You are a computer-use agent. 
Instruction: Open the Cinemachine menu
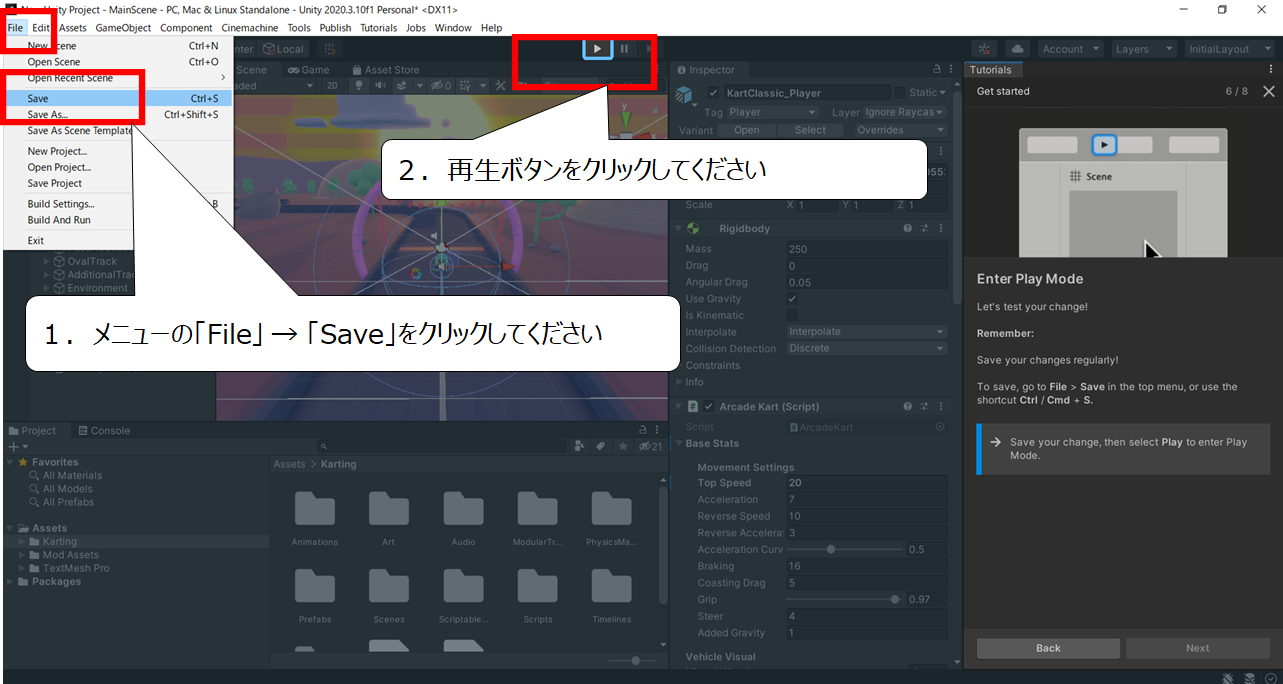click(251, 28)
